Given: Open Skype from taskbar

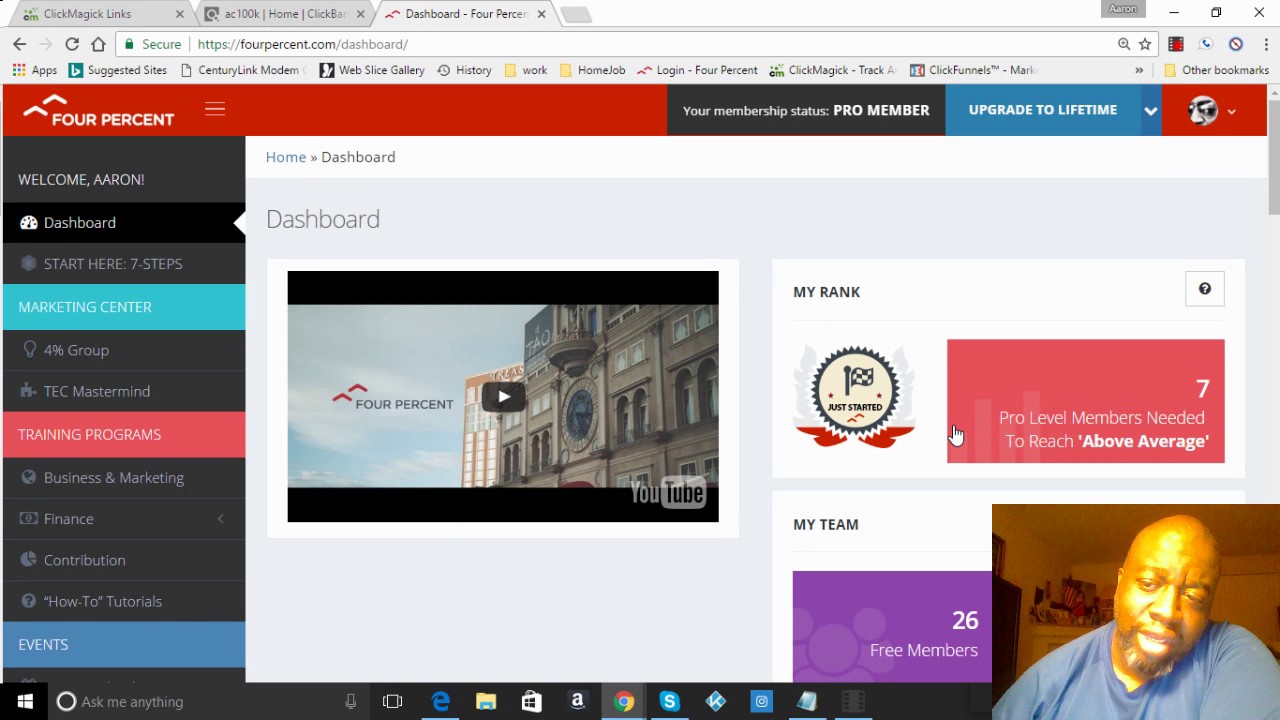Looking at the screenshot, I should click(x=669, y=702).
